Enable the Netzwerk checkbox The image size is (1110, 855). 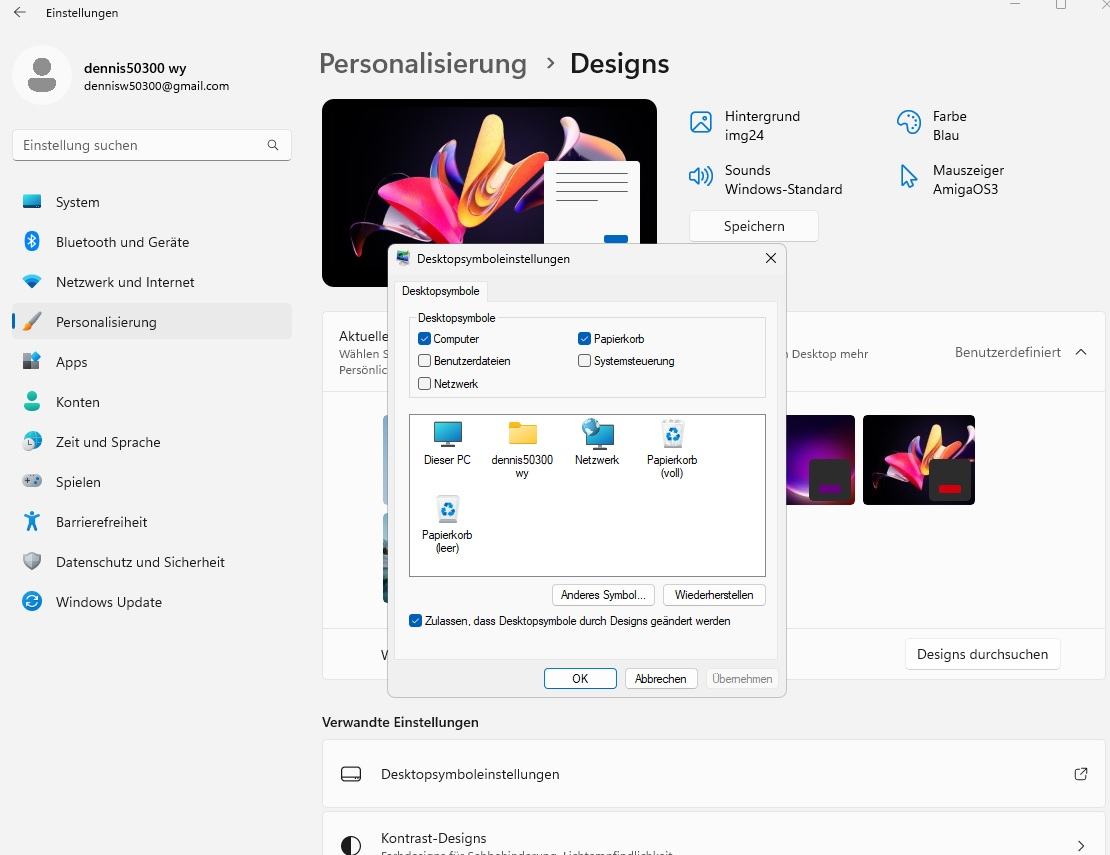425,384
